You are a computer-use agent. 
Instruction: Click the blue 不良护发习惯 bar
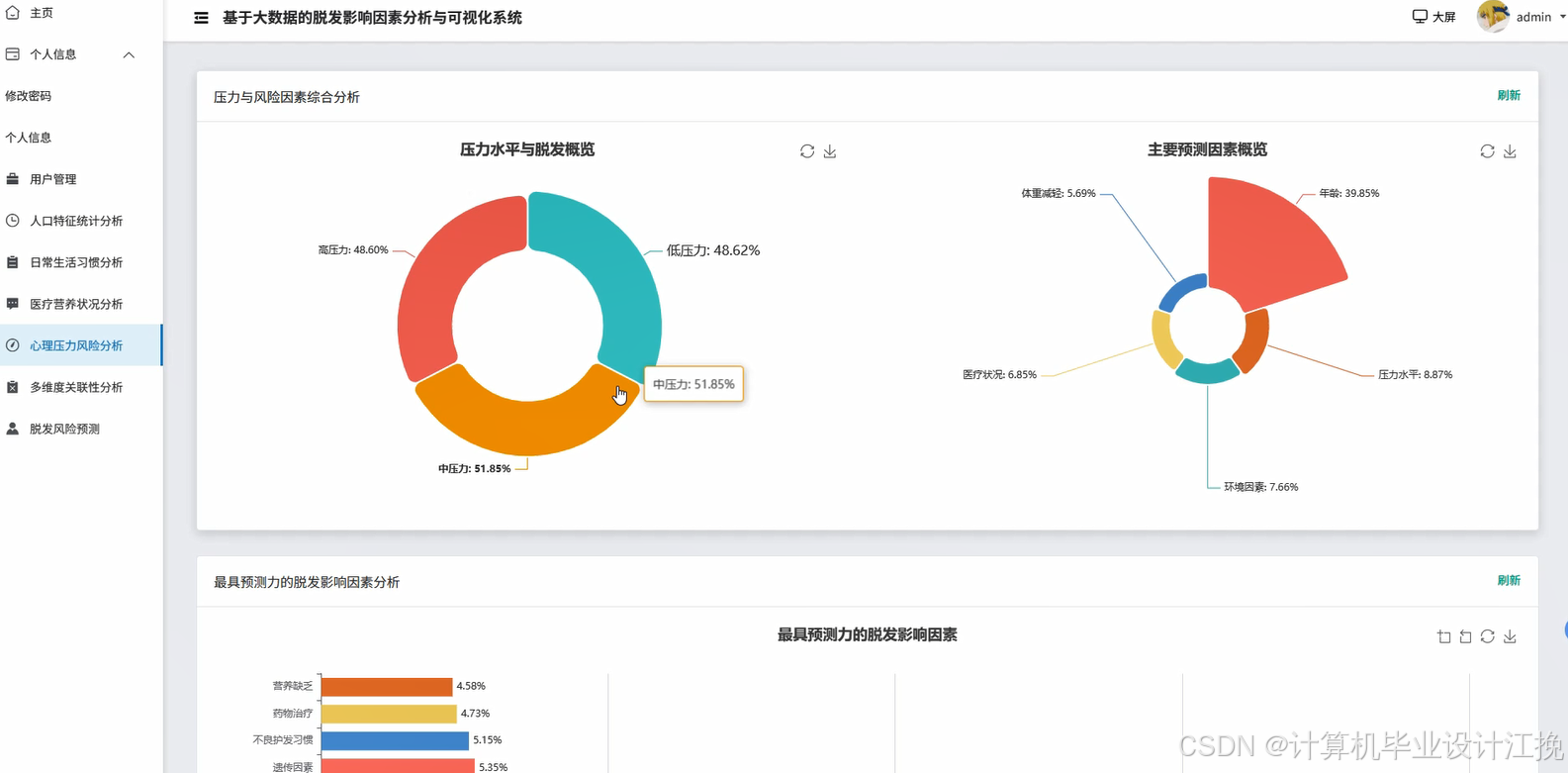click(394, 740)
